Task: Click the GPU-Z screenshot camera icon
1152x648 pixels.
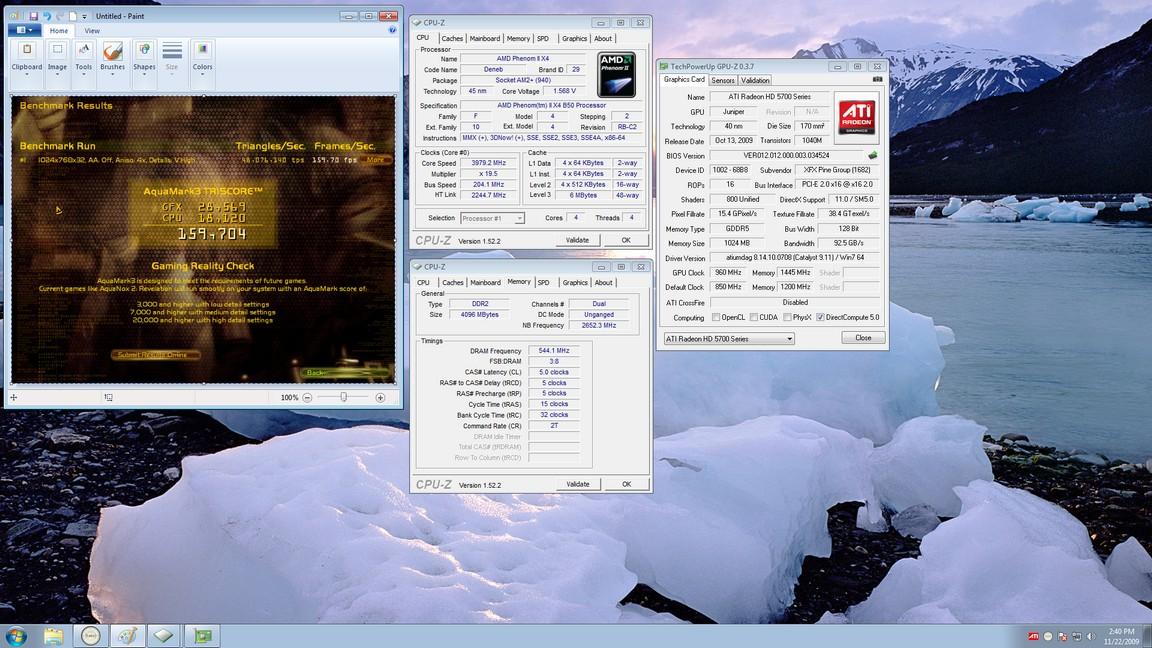Action: pyautogui.click(x=877, y=79)
